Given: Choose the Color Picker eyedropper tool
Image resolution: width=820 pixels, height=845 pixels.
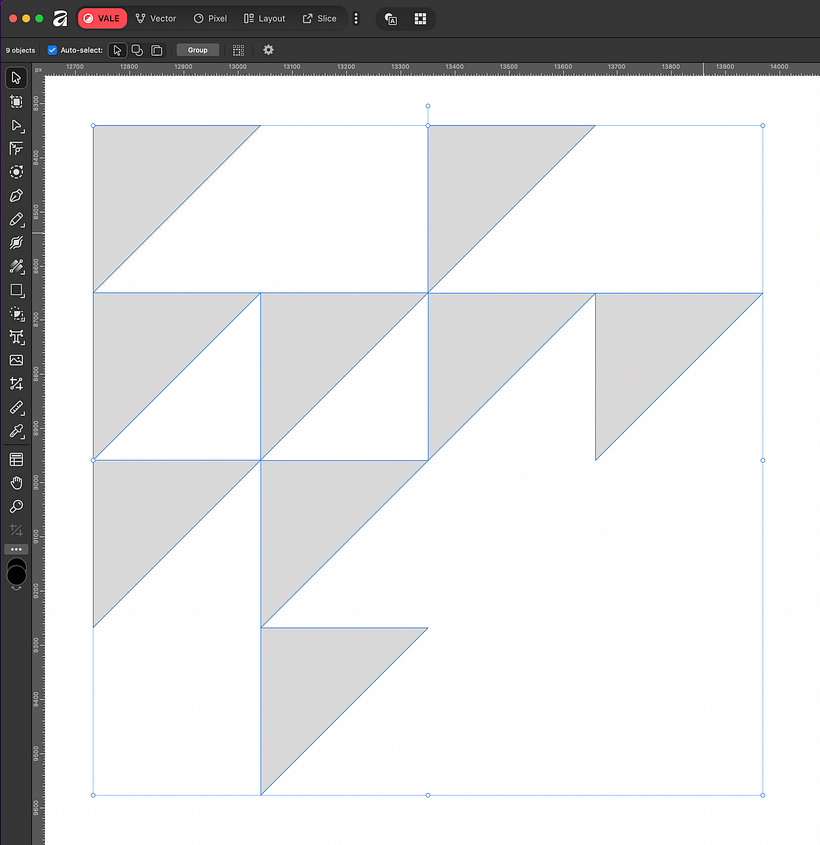Looking at the screenshot, I should tap(16, 431).
